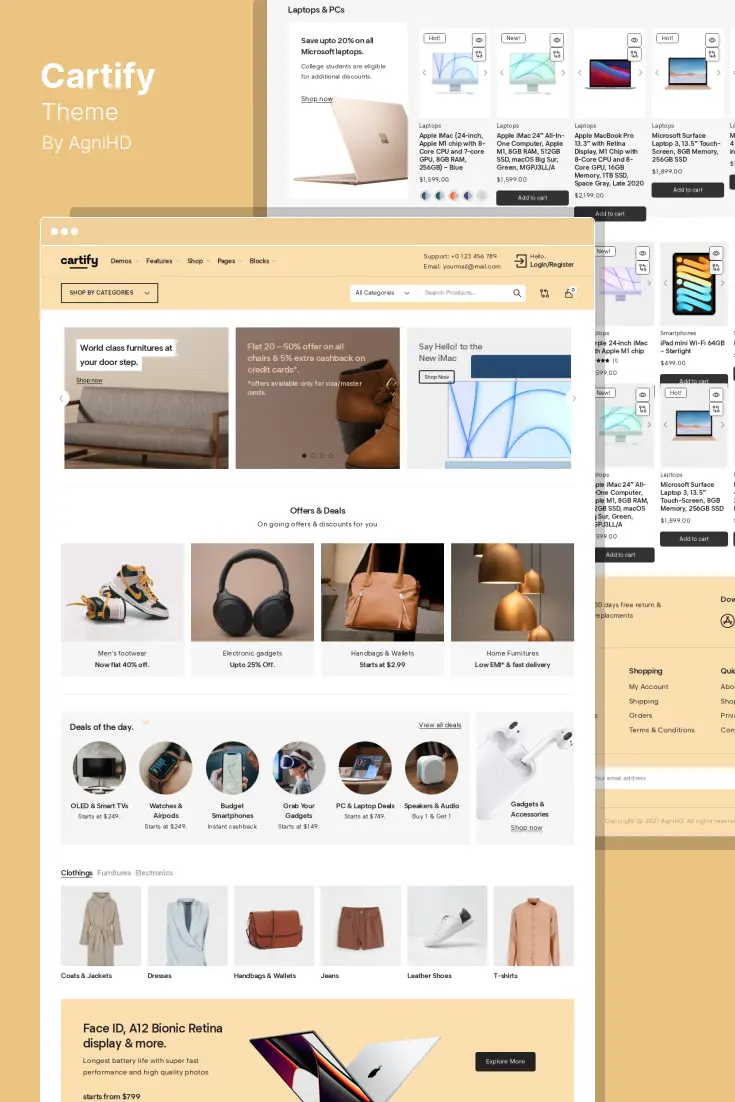Show next image of purple 24-inch iMac
This screenshot has height=1102, width=735.
(648, 283)
